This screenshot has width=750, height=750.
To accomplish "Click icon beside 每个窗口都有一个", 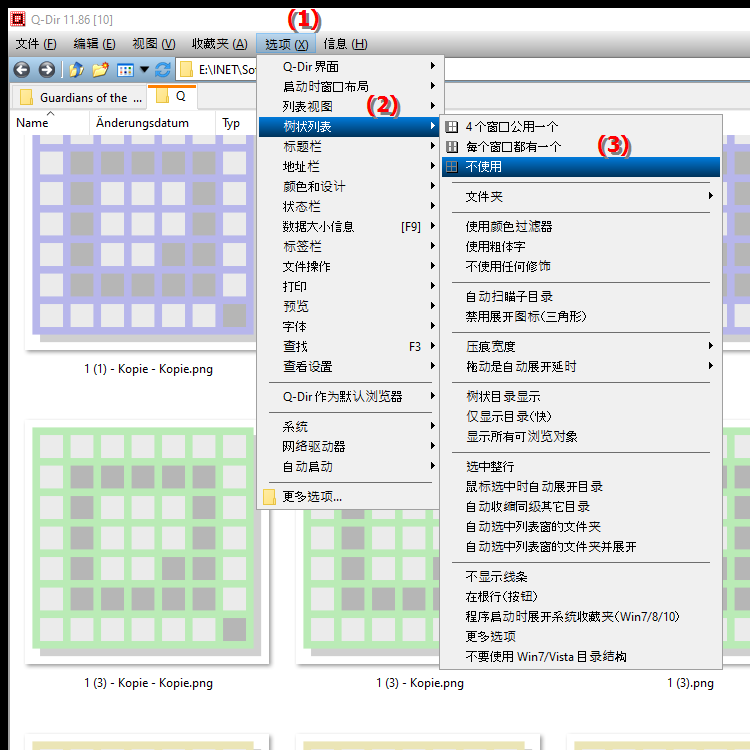I will (x=452, y=147).
